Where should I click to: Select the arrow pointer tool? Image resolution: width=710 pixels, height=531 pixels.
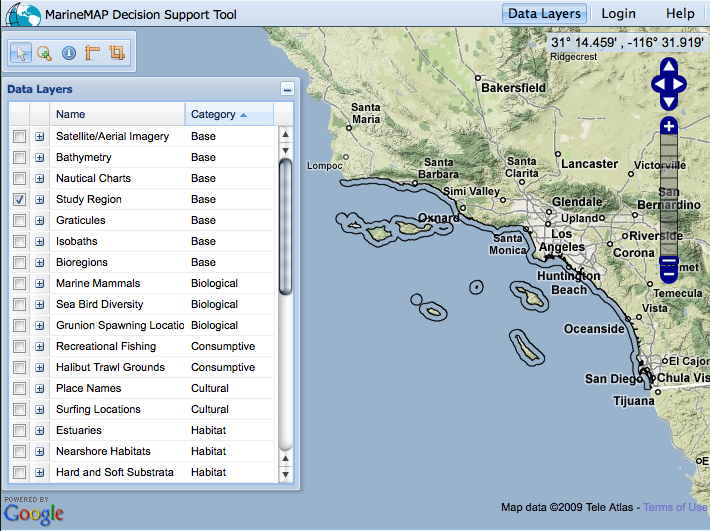click(21, 53)
